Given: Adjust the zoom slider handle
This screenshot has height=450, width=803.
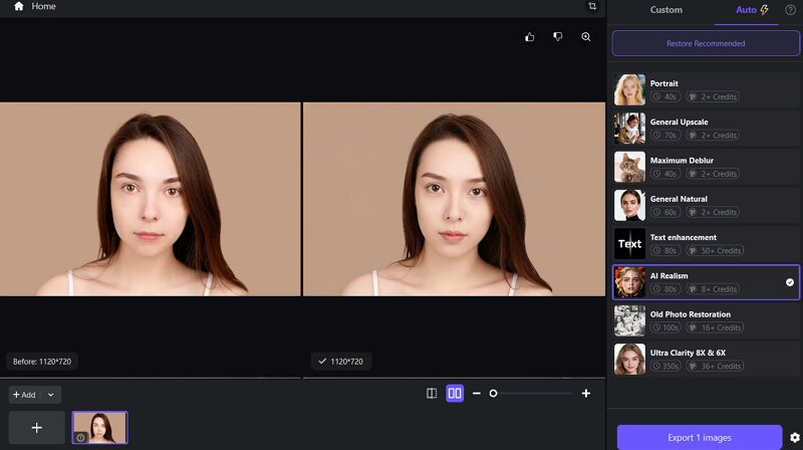Looking at the screenshot, I should point(493,393).
